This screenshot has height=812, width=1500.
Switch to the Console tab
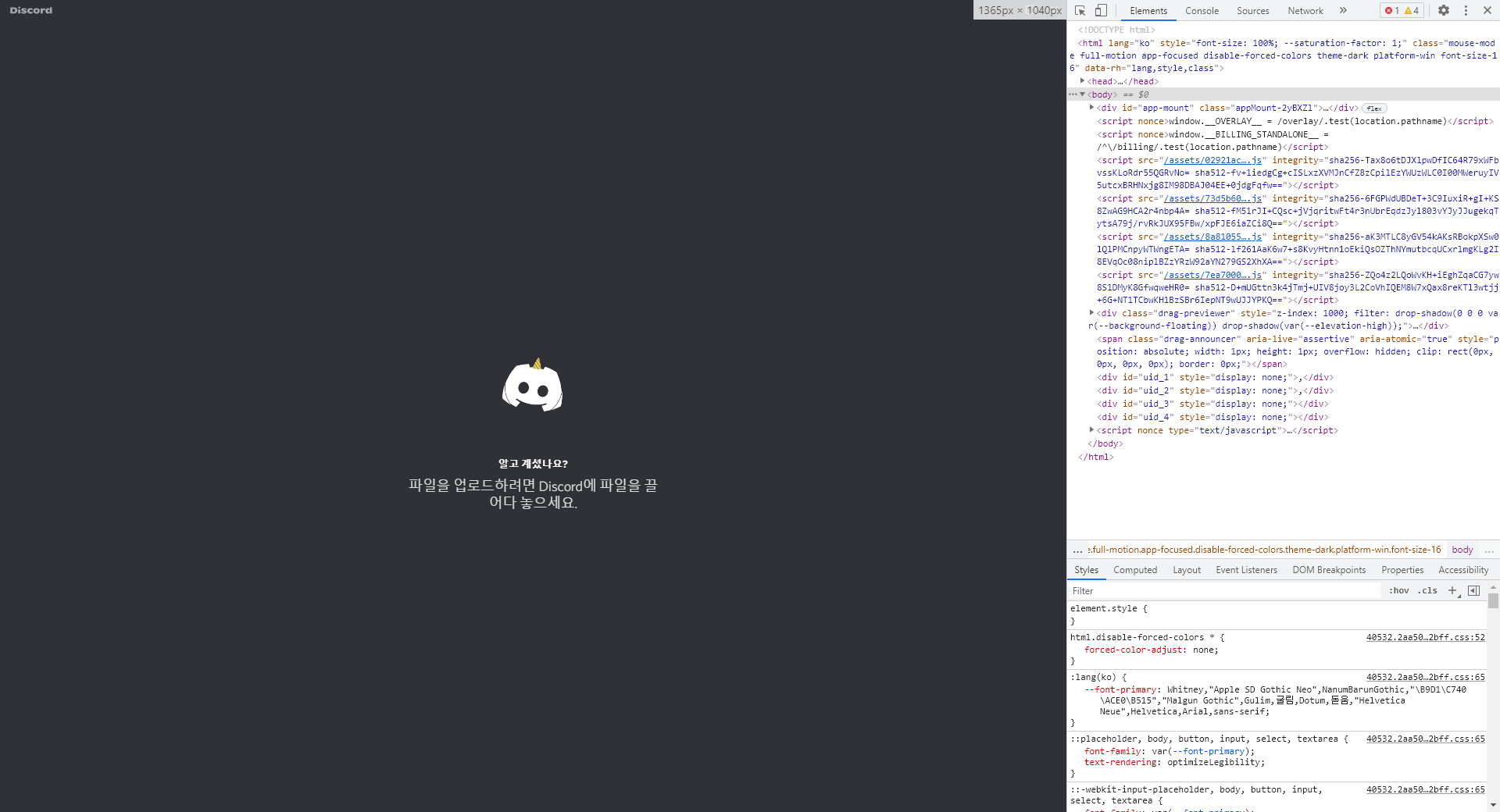pos(1202,10)
